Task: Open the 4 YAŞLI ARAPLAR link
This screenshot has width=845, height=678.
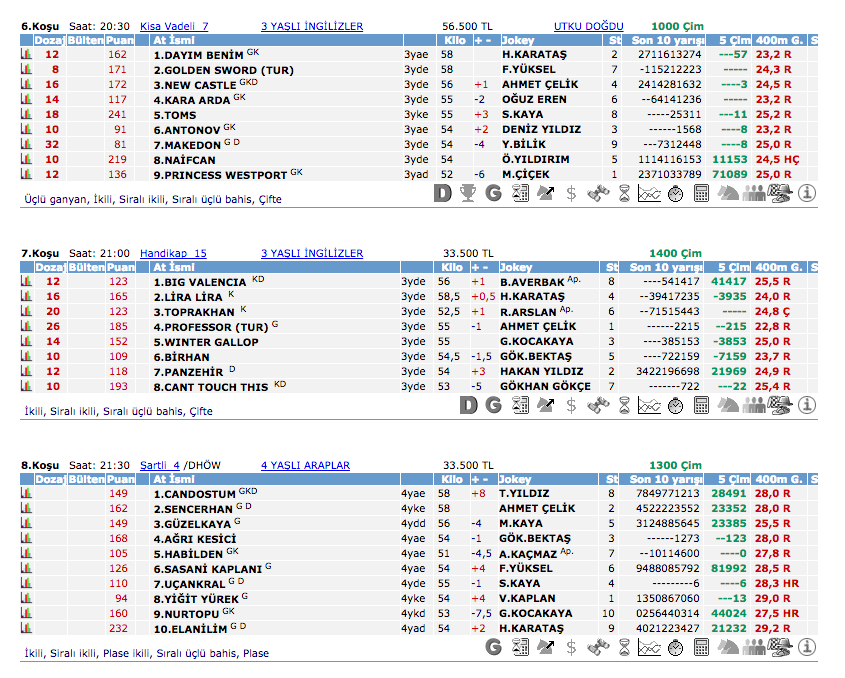Action: pyautogui.click(x=305, y=465)
